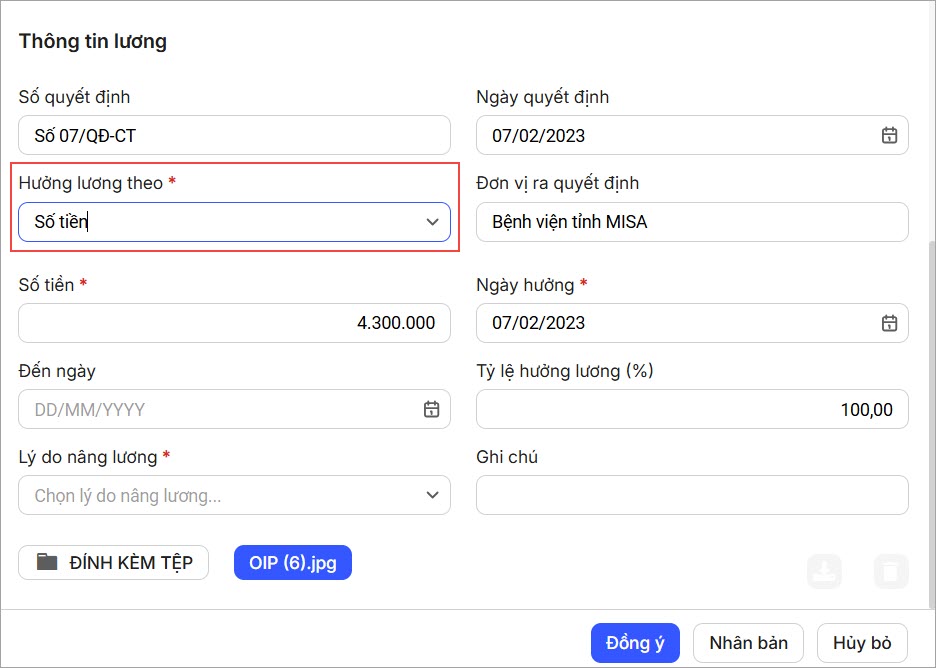This screenshot has width=936, height=668.
Task: Select the Số tiền amount field
Action: click(x=234, y=323)
